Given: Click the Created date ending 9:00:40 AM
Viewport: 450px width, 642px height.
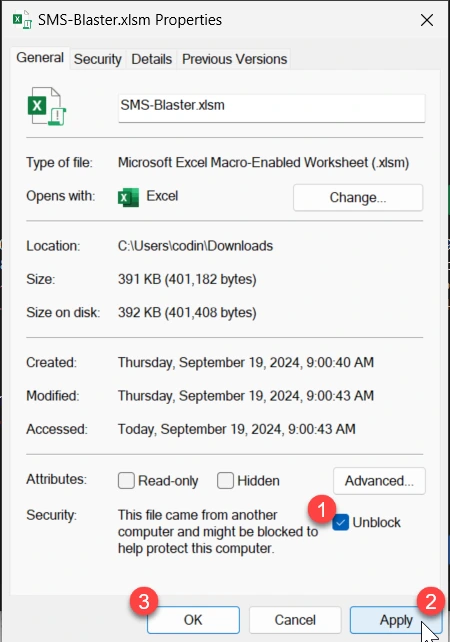Looking at the screenshot, I should [x=246, y=363].
